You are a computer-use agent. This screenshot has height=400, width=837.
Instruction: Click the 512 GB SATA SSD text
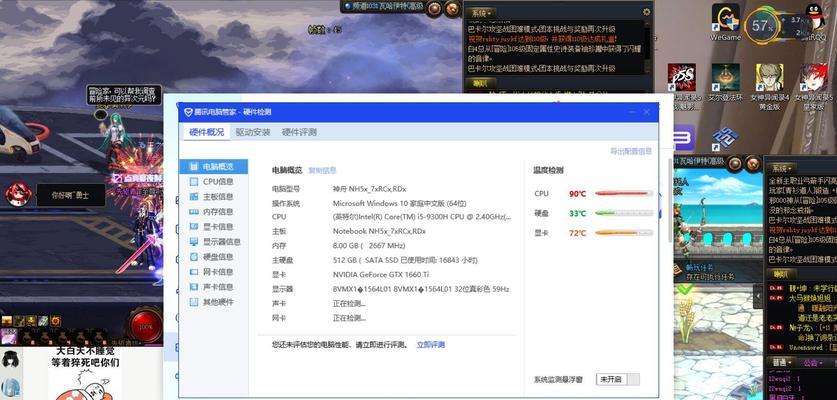(x=405, y=260)
